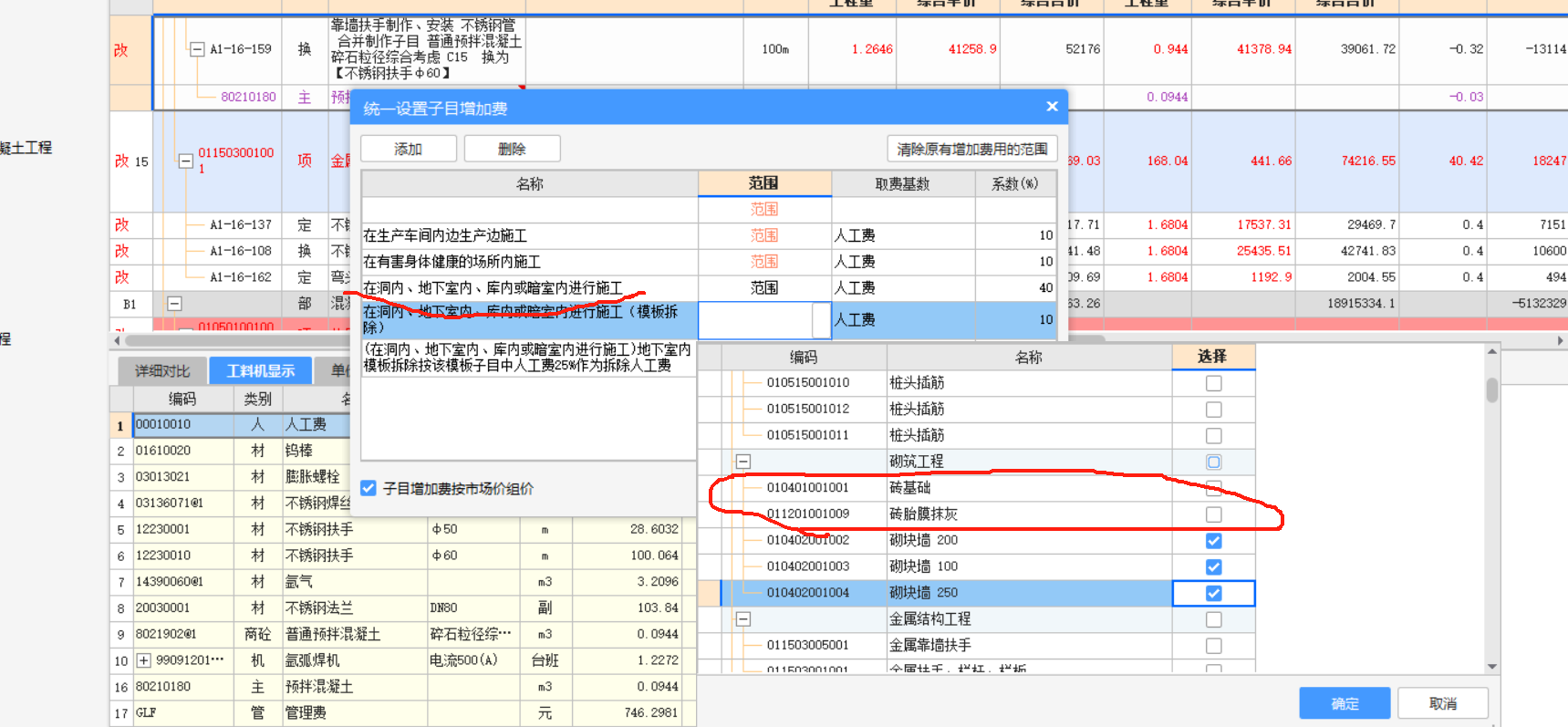The width and height of the screenshot is (1568, 727).
Task: Check the box for 010515001011 桩头插筋
Action: (x=1213, y=435)
